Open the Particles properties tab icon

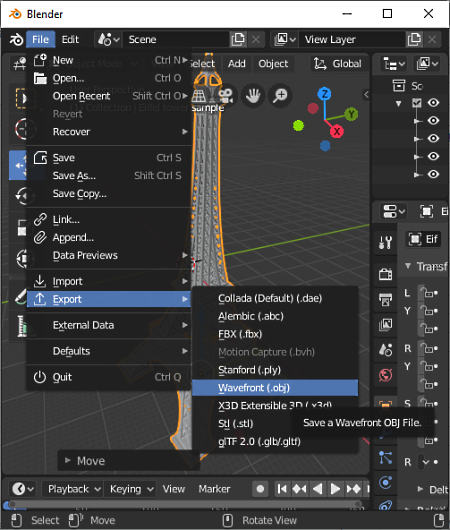tap(385, 458)
